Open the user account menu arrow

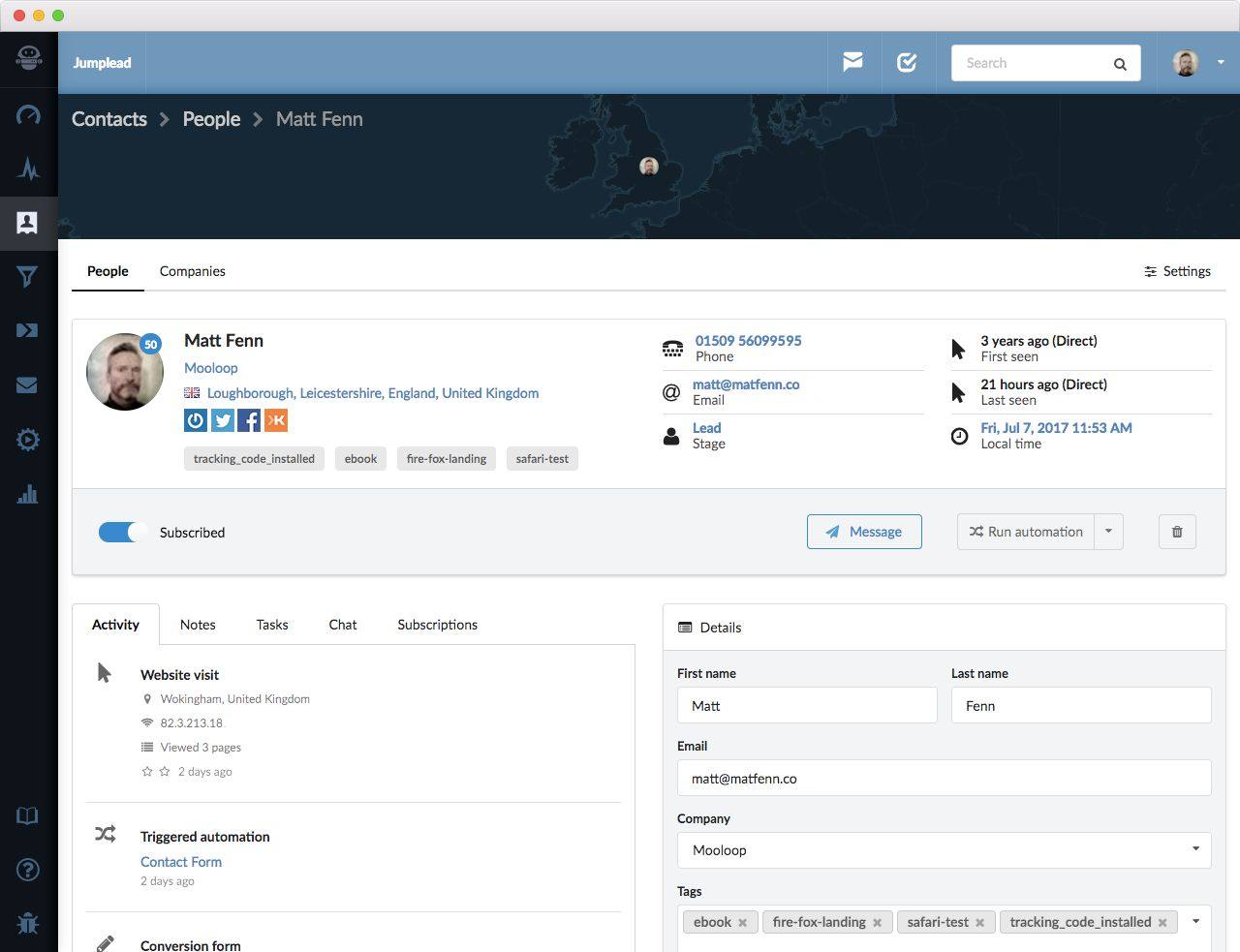tap(1221, 63)
